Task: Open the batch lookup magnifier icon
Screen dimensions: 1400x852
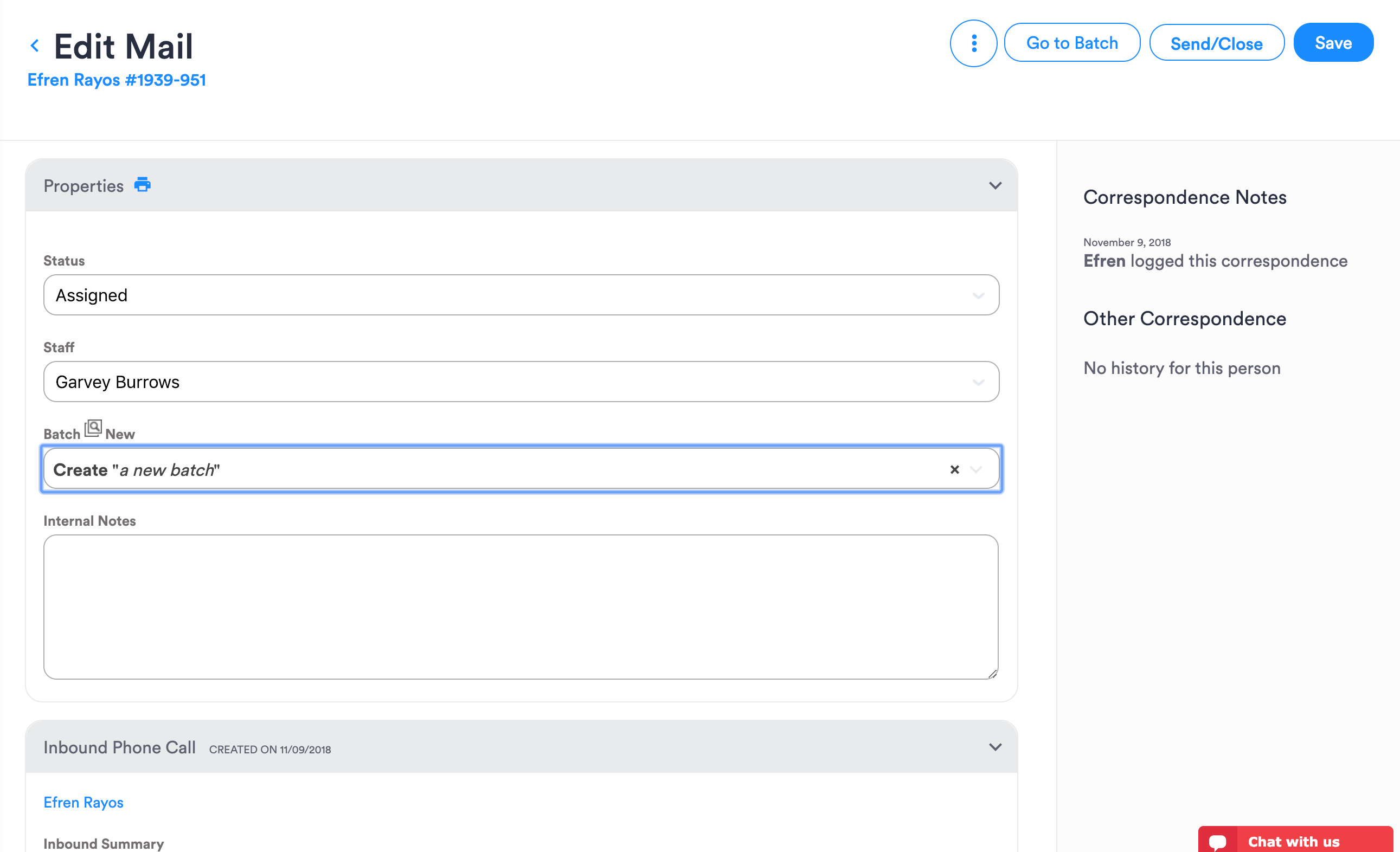Action: (93, 428)
